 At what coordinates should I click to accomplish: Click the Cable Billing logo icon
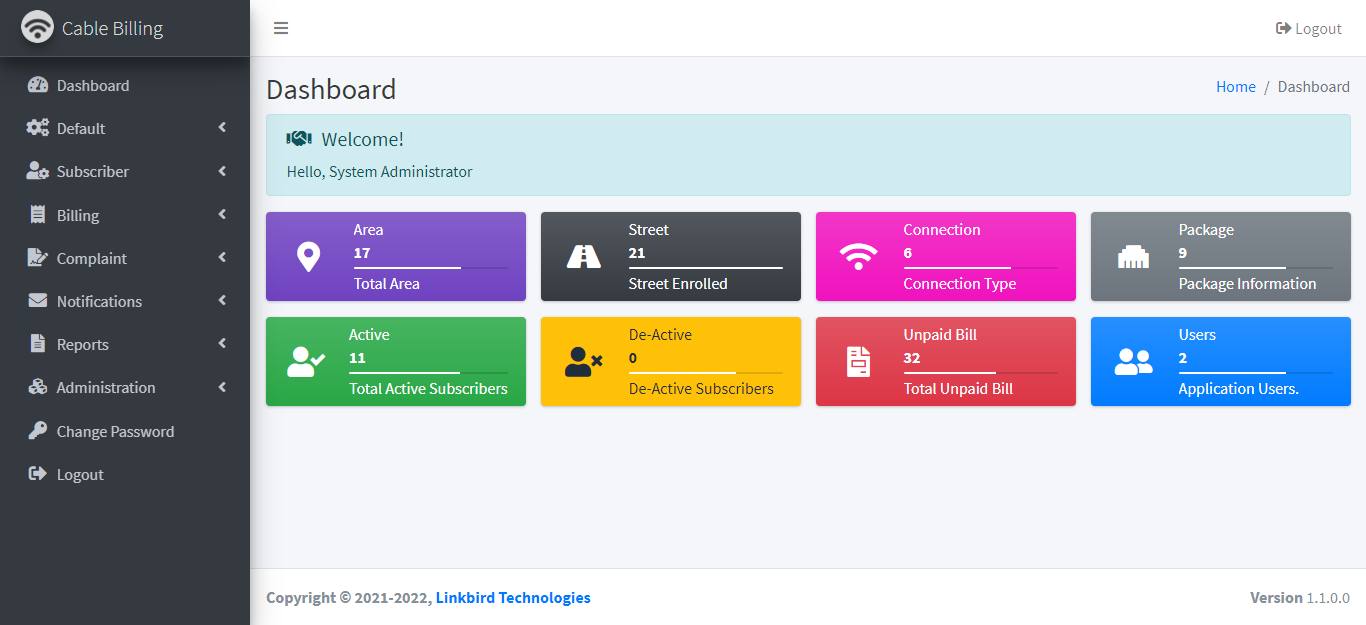[x=37, y=27]
